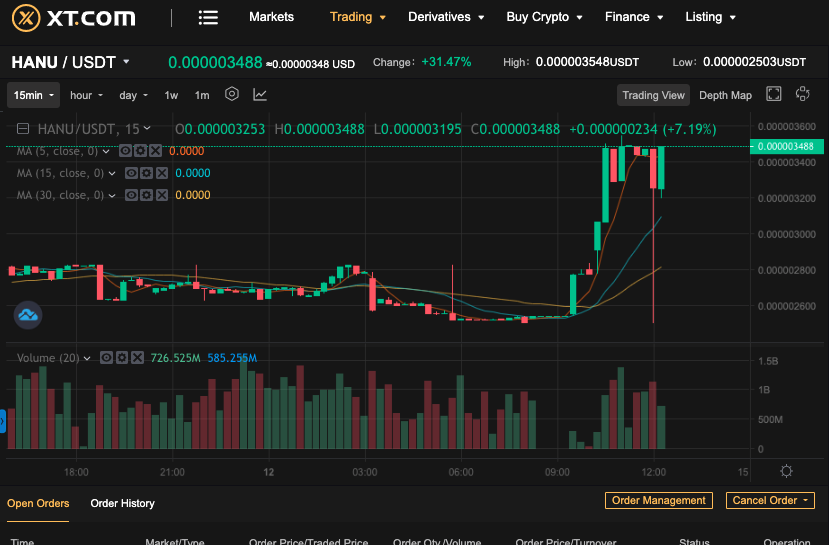
Task: Open the indicators line-chart icon
Action: 260,95
